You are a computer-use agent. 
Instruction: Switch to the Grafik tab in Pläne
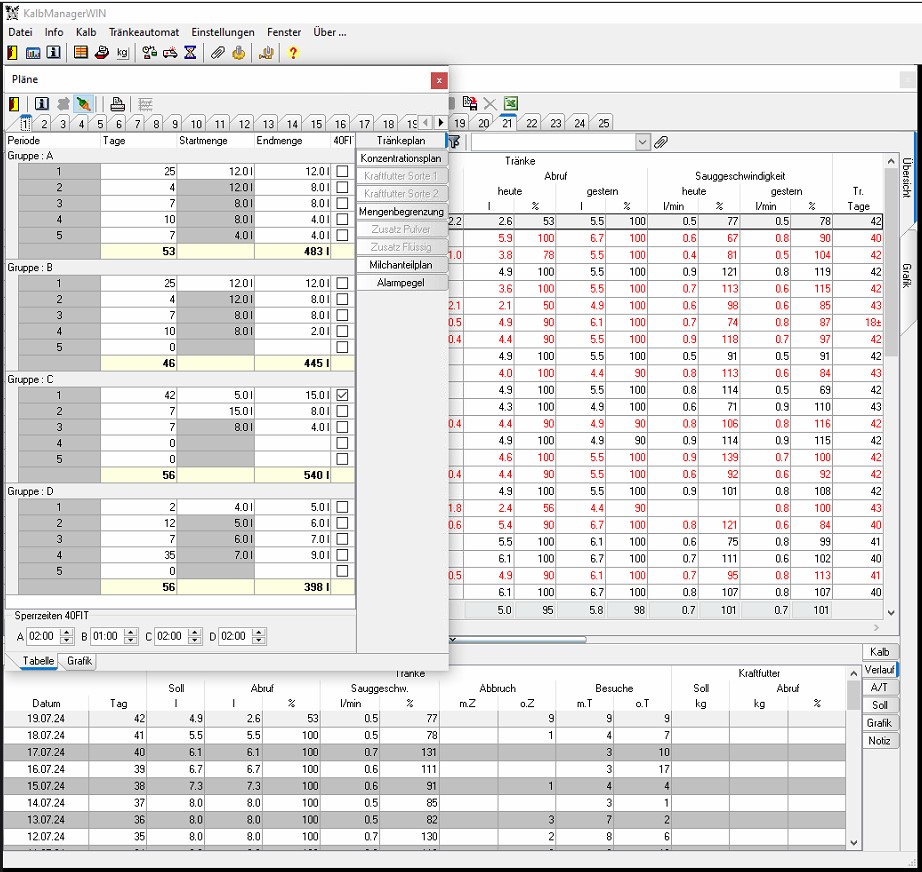click(x=79, y=661)
